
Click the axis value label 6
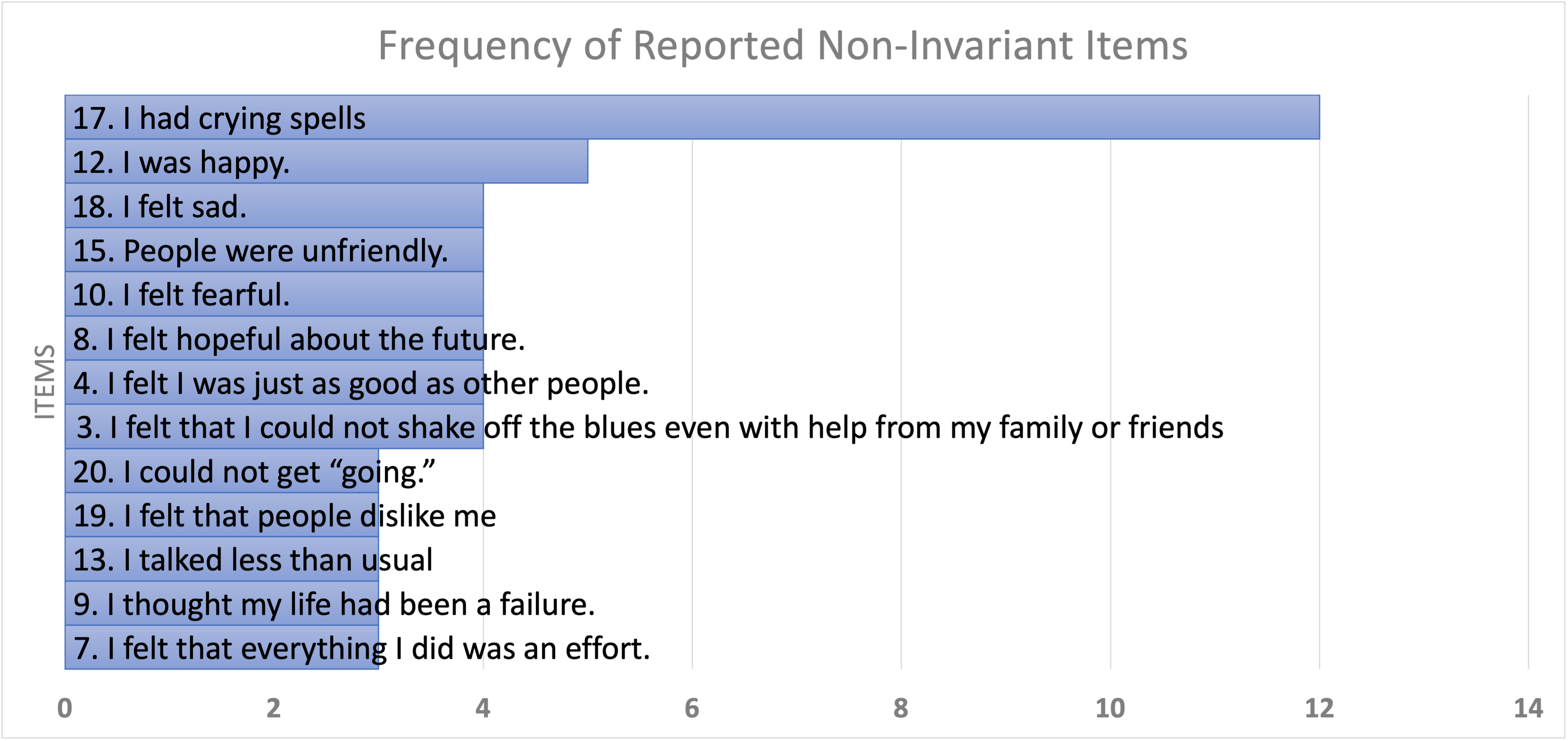pos(692,708)
